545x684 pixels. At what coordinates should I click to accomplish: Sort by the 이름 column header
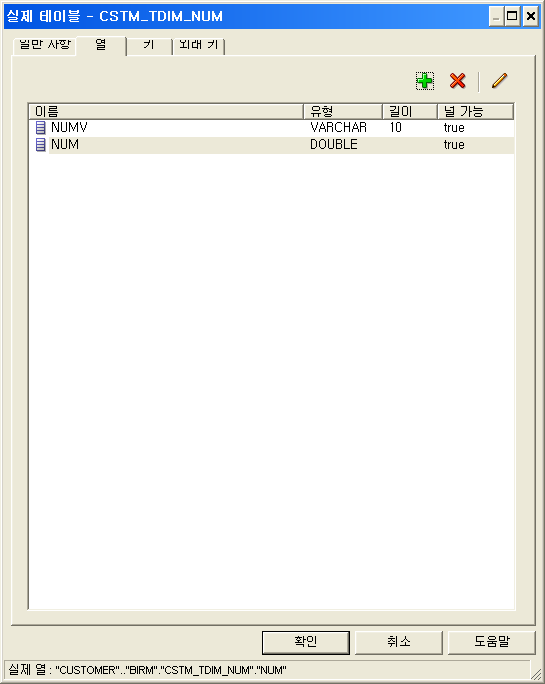pyautogui.click(x=166, y=112)
